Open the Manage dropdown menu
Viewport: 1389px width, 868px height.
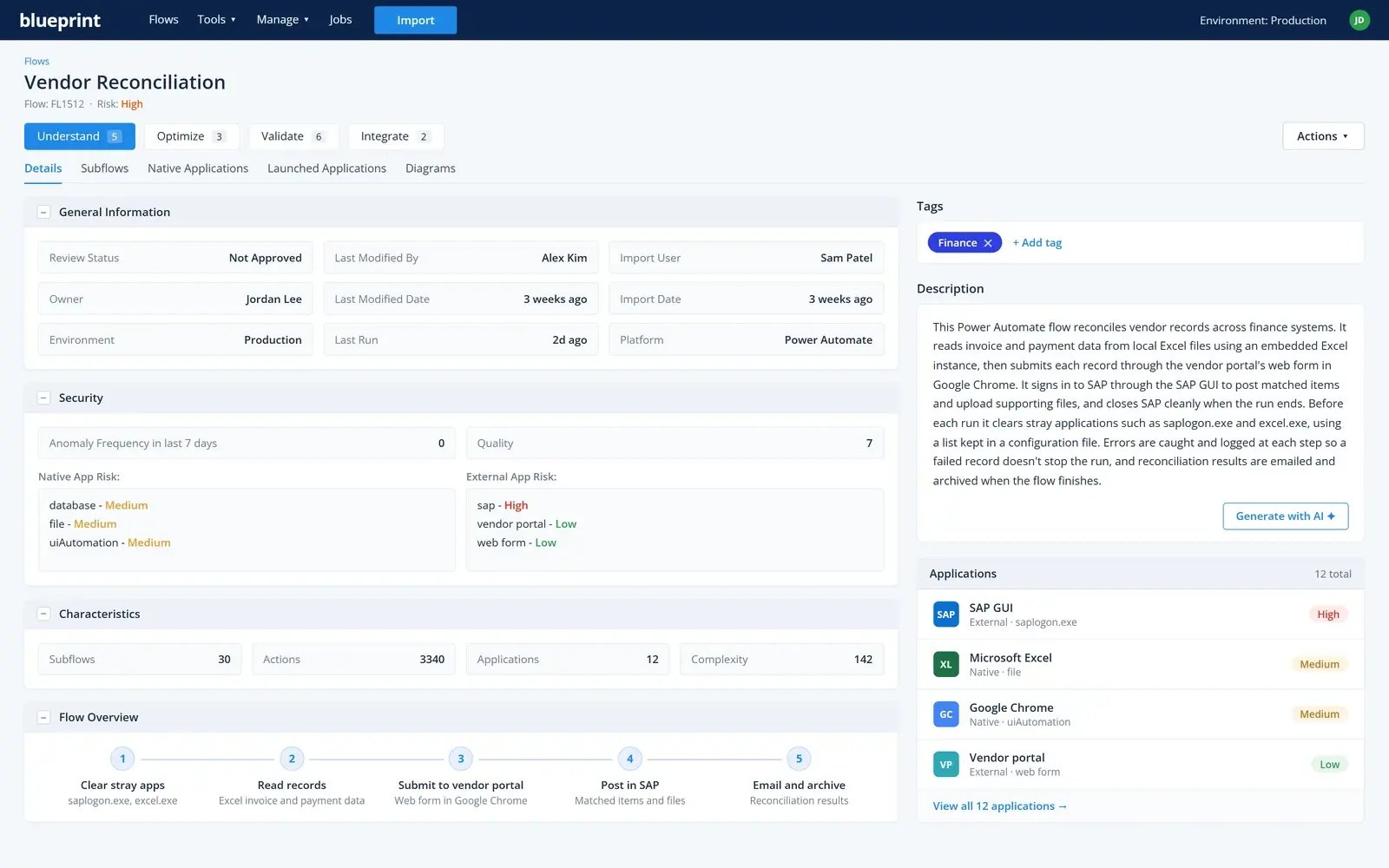(x=282, y=19)
